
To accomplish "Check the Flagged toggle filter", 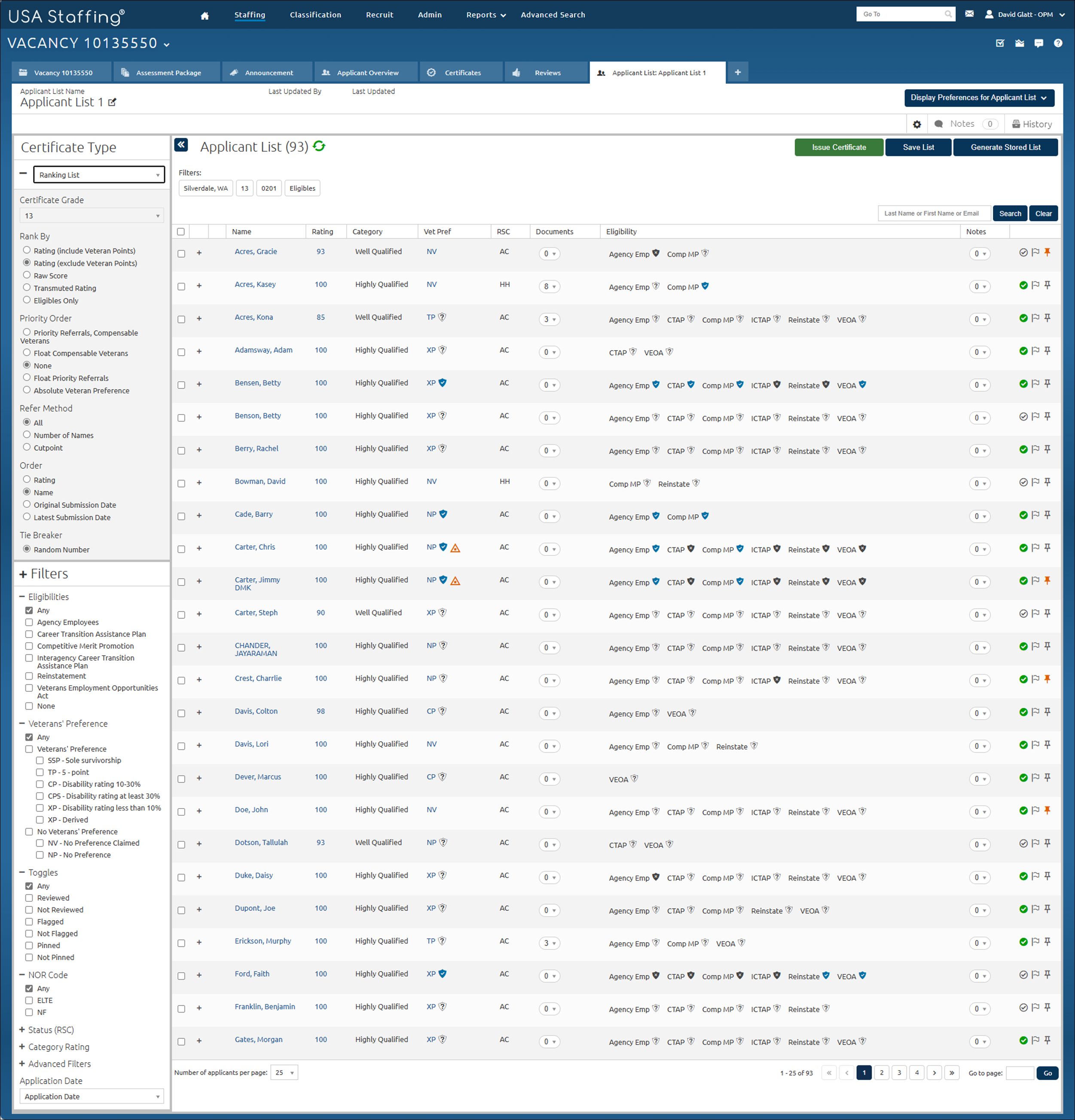I will pos(29,922).
